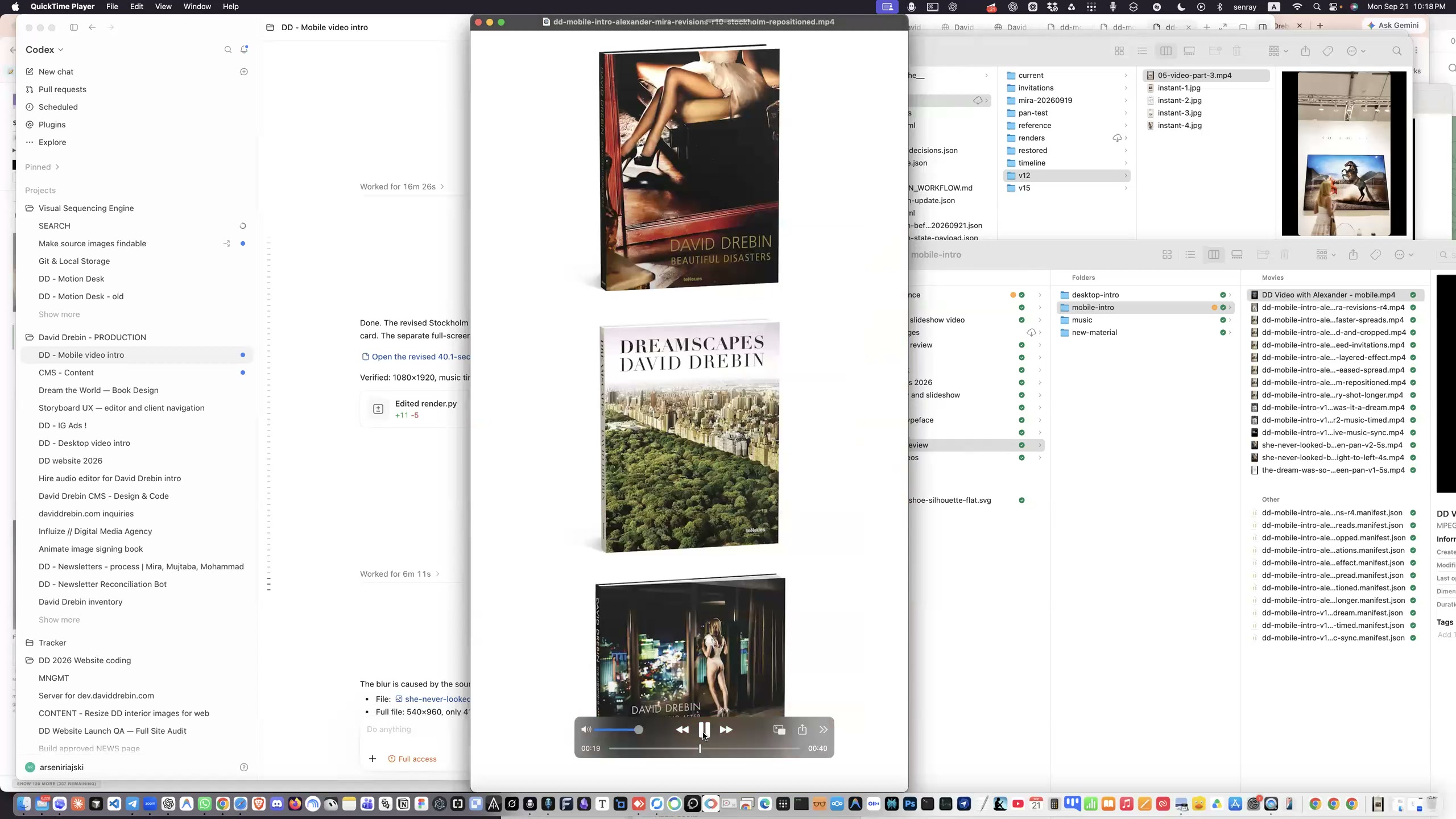Open notifications bell in Codex sidebar
This screenshot has width=1456, height=819.
pos(244,49)
